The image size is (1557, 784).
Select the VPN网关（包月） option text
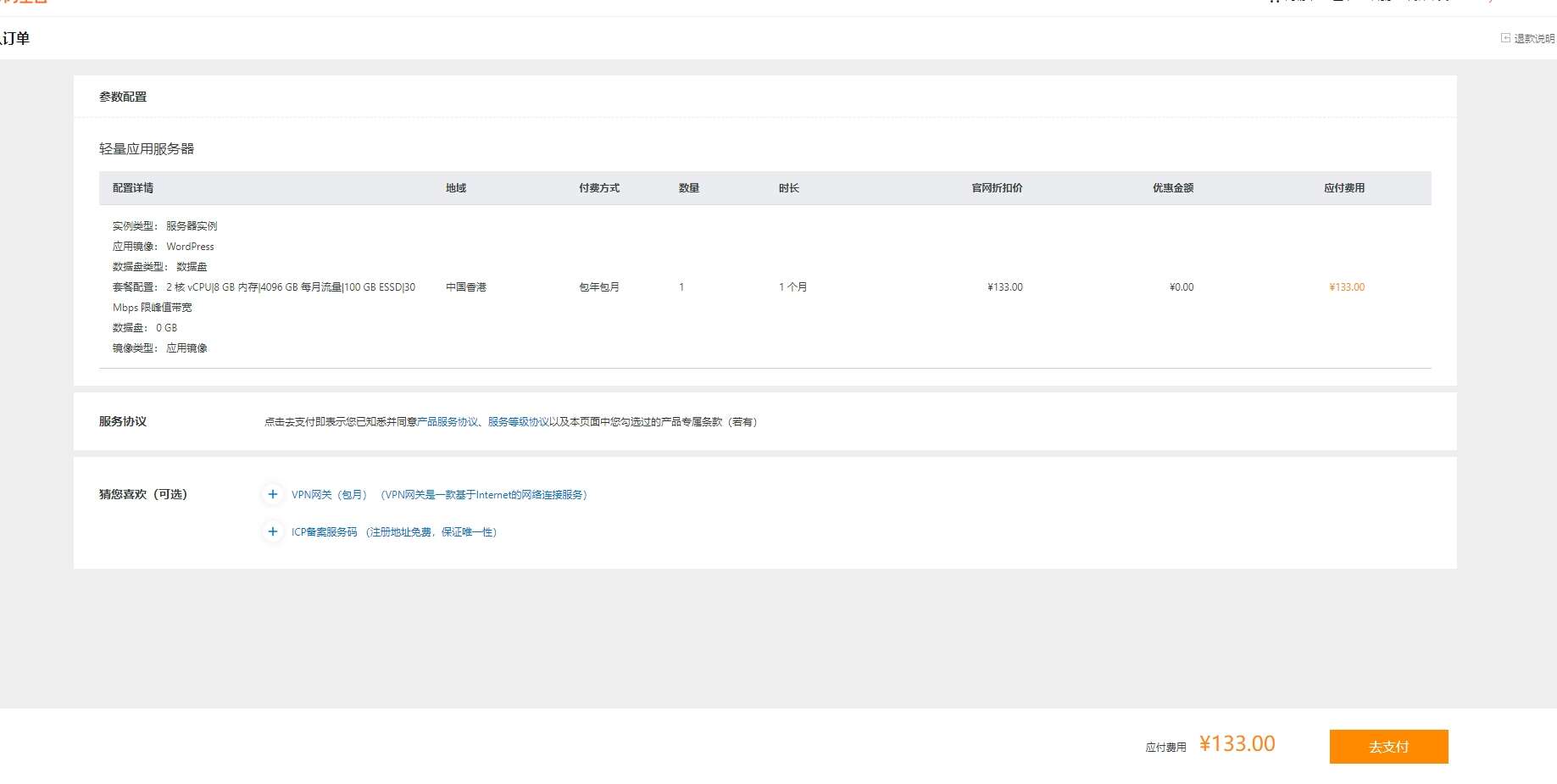coord(329,495)
